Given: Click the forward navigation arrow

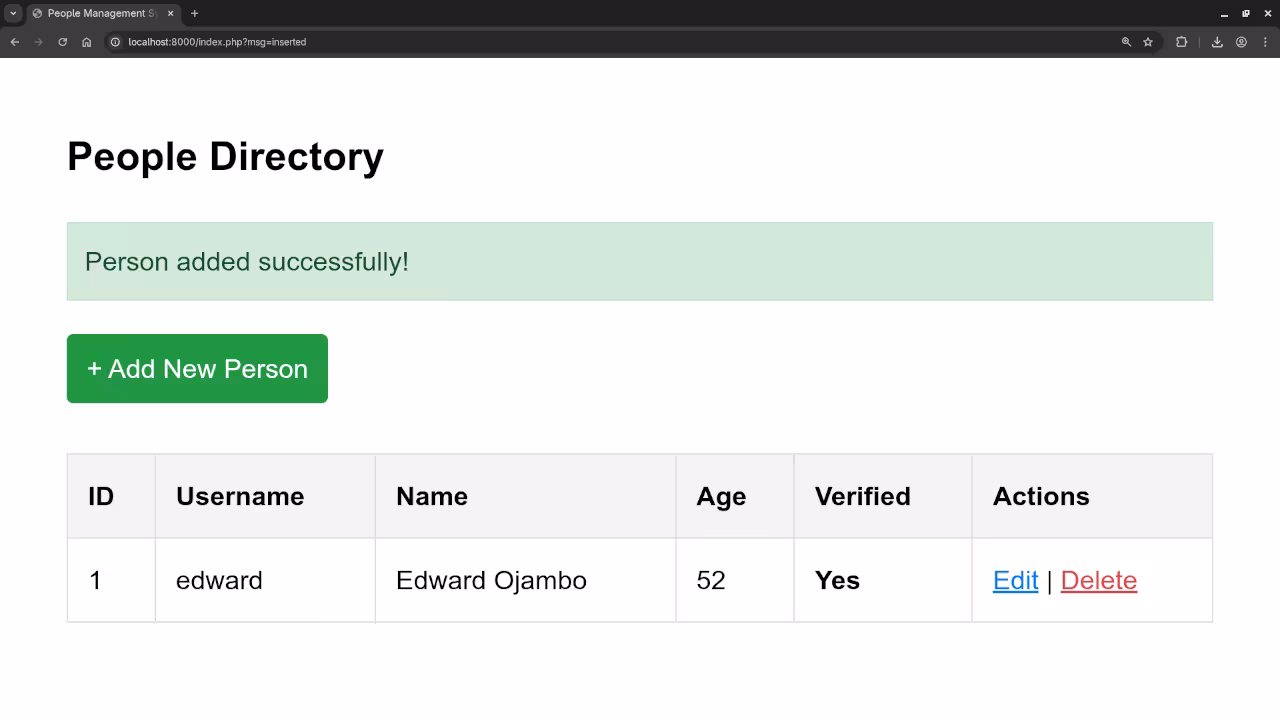Looking at the screenshot, I should tap(37, 42).
